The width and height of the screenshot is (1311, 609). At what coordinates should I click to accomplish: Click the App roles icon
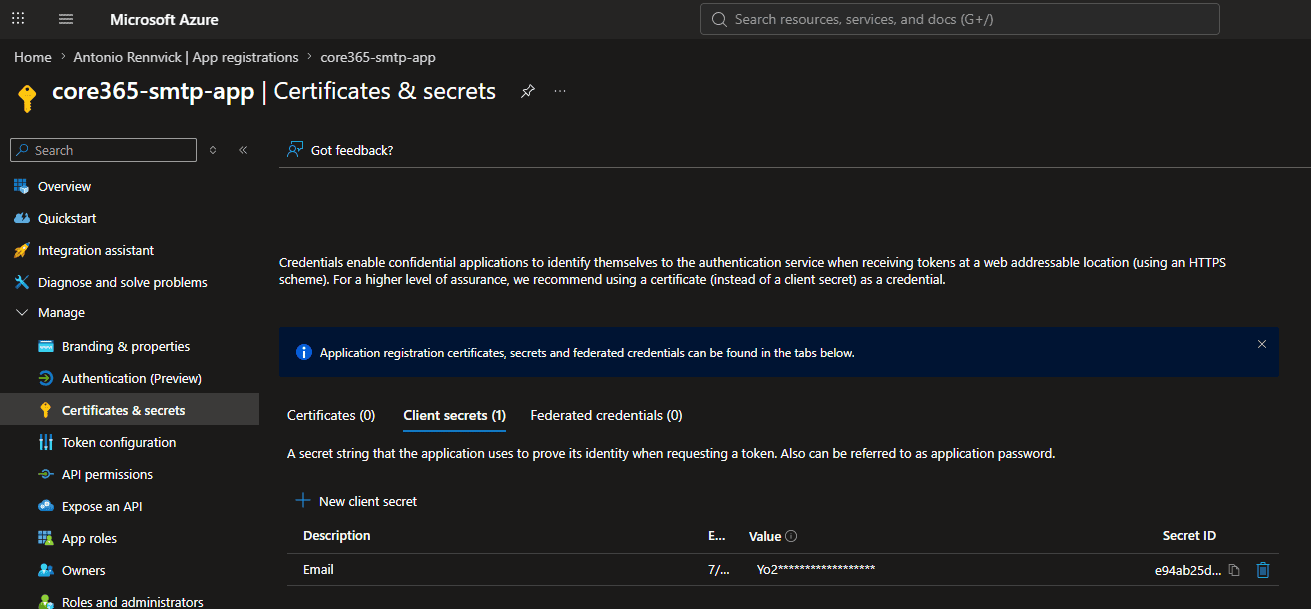click(x=45, y=538)
